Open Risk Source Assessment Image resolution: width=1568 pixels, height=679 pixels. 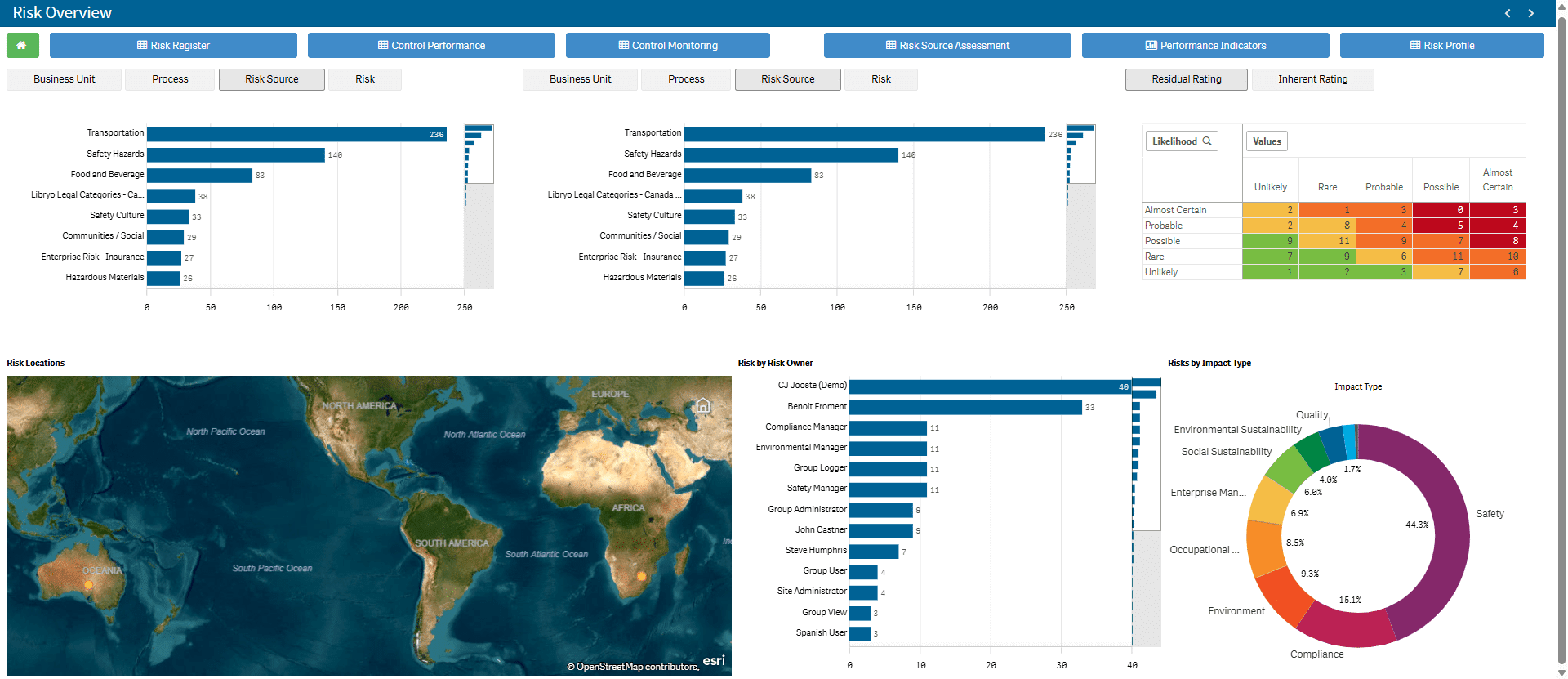coord(947,46)
